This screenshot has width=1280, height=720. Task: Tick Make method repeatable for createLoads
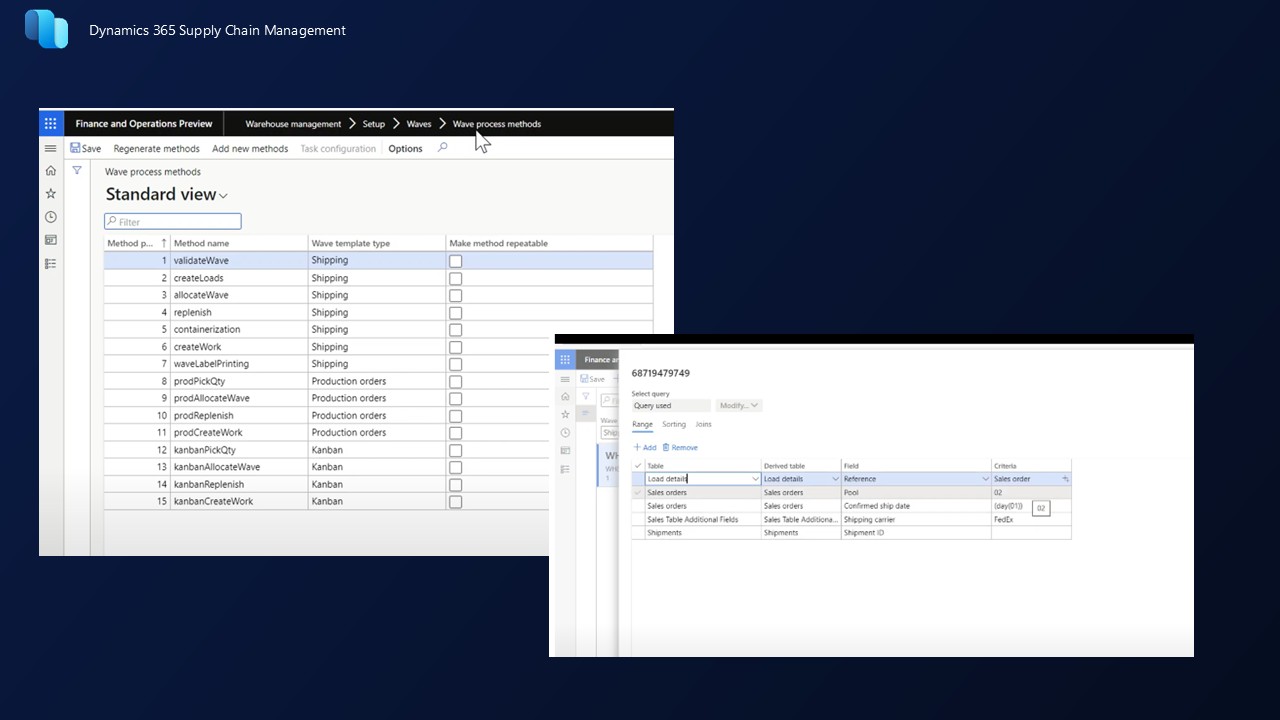point(456,278)
